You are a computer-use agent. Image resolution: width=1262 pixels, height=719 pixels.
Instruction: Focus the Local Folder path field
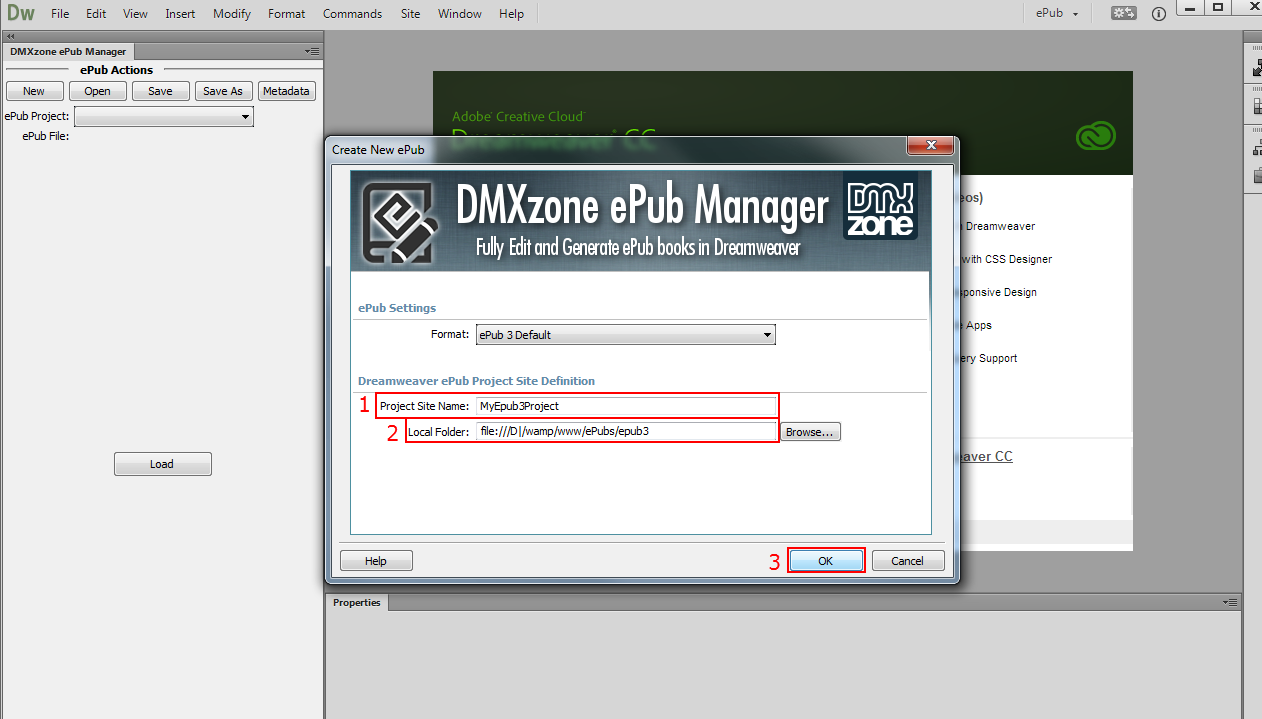point(626,432)
